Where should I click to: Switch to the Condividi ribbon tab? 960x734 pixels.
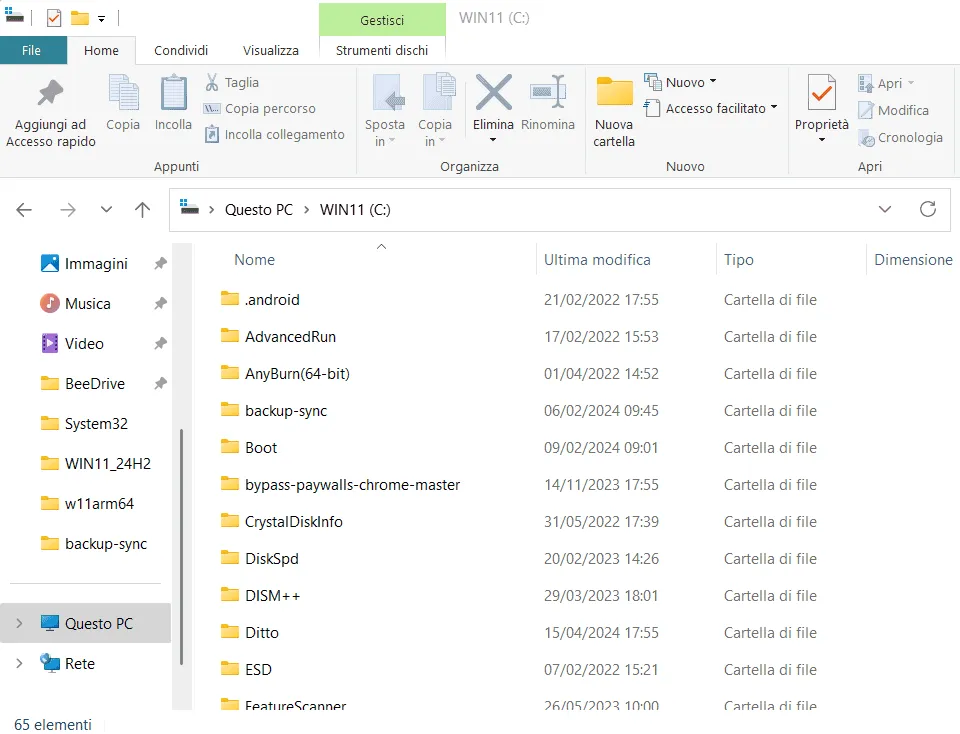[180, 50]
